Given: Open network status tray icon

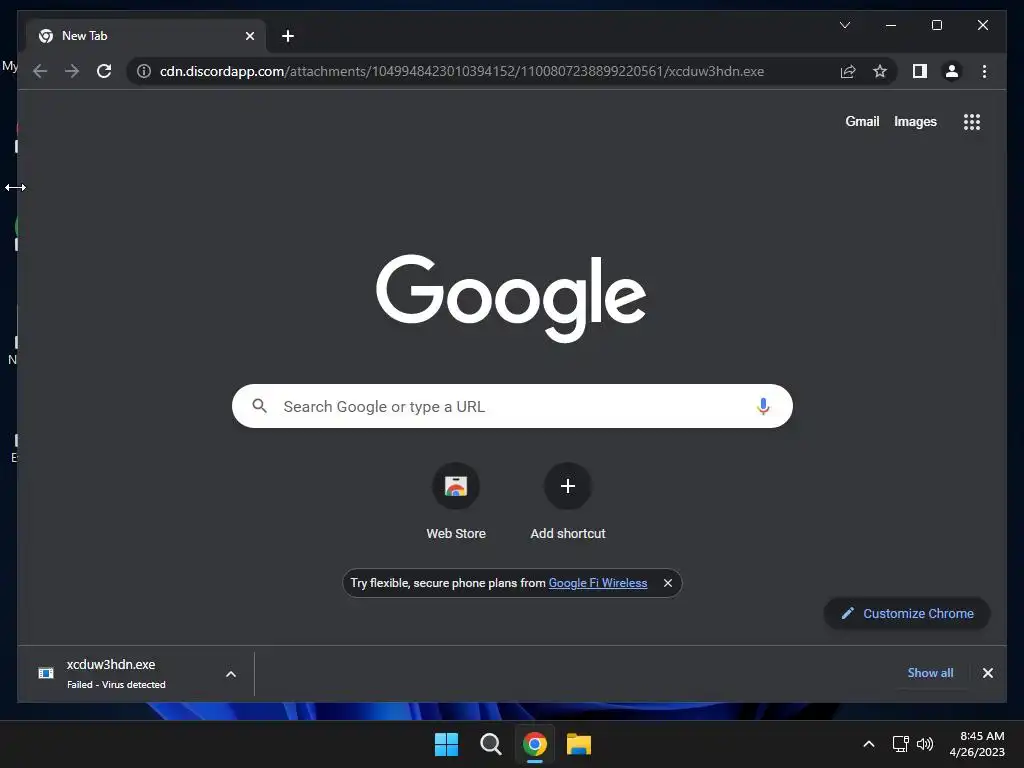Looking at the screenshot, I should coord(901,744).
